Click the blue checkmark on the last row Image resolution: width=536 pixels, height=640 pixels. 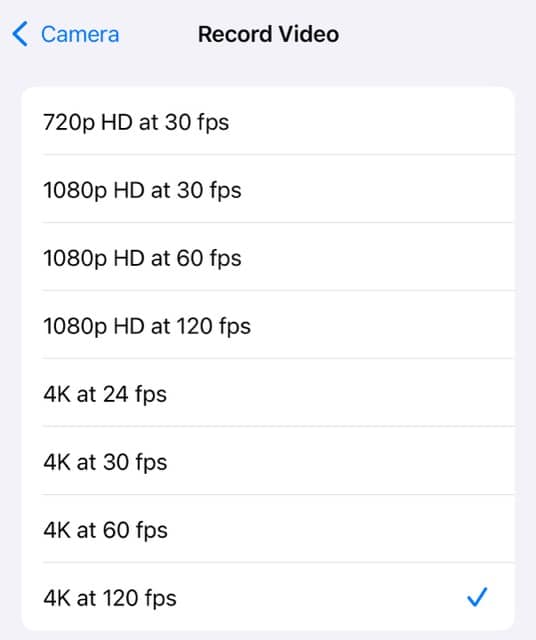477,597
